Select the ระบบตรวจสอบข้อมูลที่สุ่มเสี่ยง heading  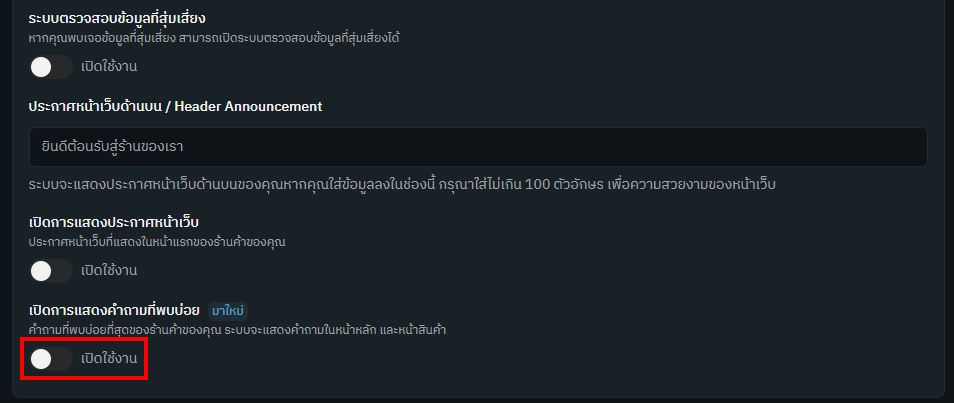tap(125, 18)
